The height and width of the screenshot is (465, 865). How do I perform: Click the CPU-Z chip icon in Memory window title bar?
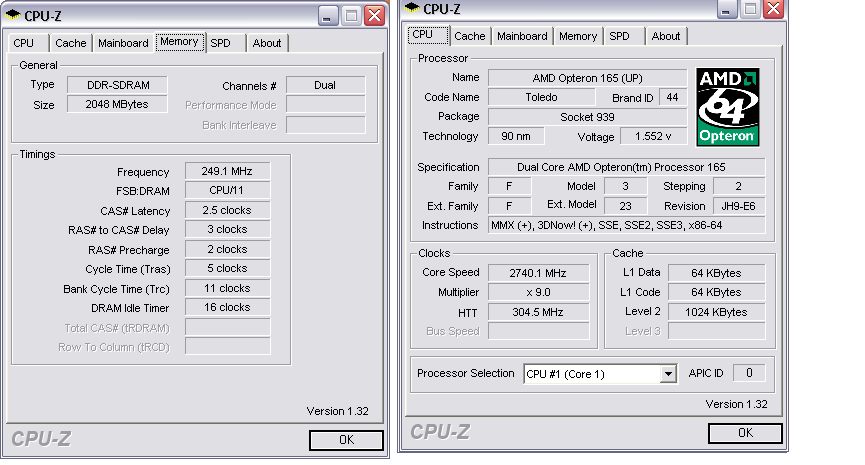click(13, 14)
